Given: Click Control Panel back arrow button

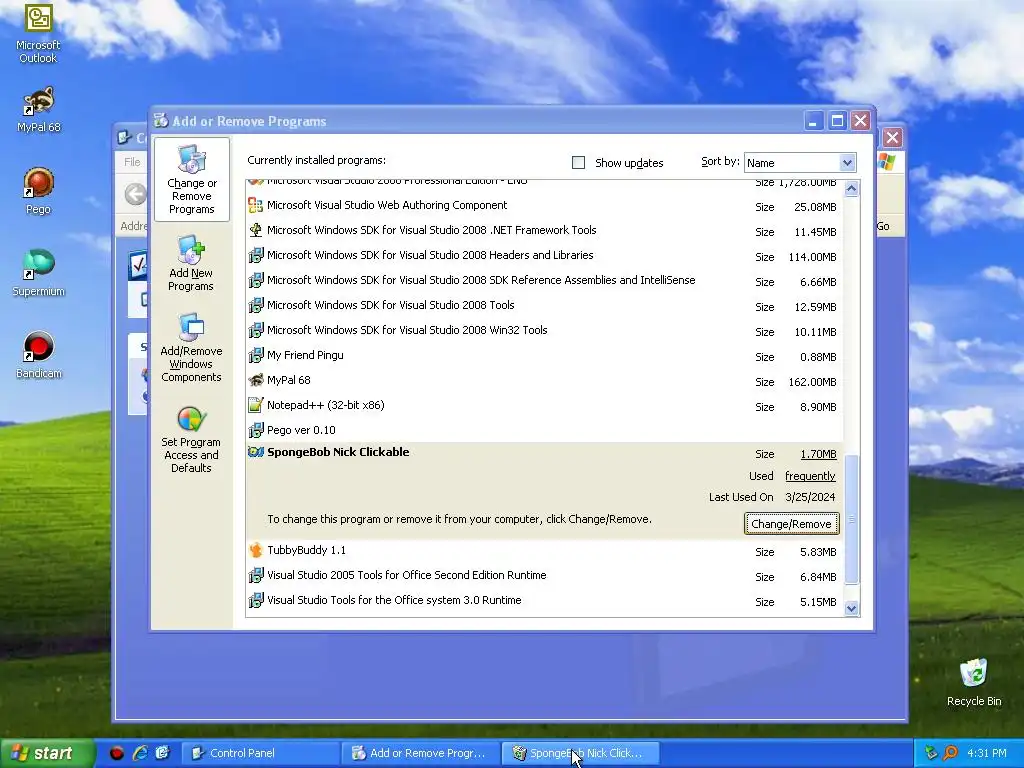Looking at the screenshot, I should (x=135, y=194).
